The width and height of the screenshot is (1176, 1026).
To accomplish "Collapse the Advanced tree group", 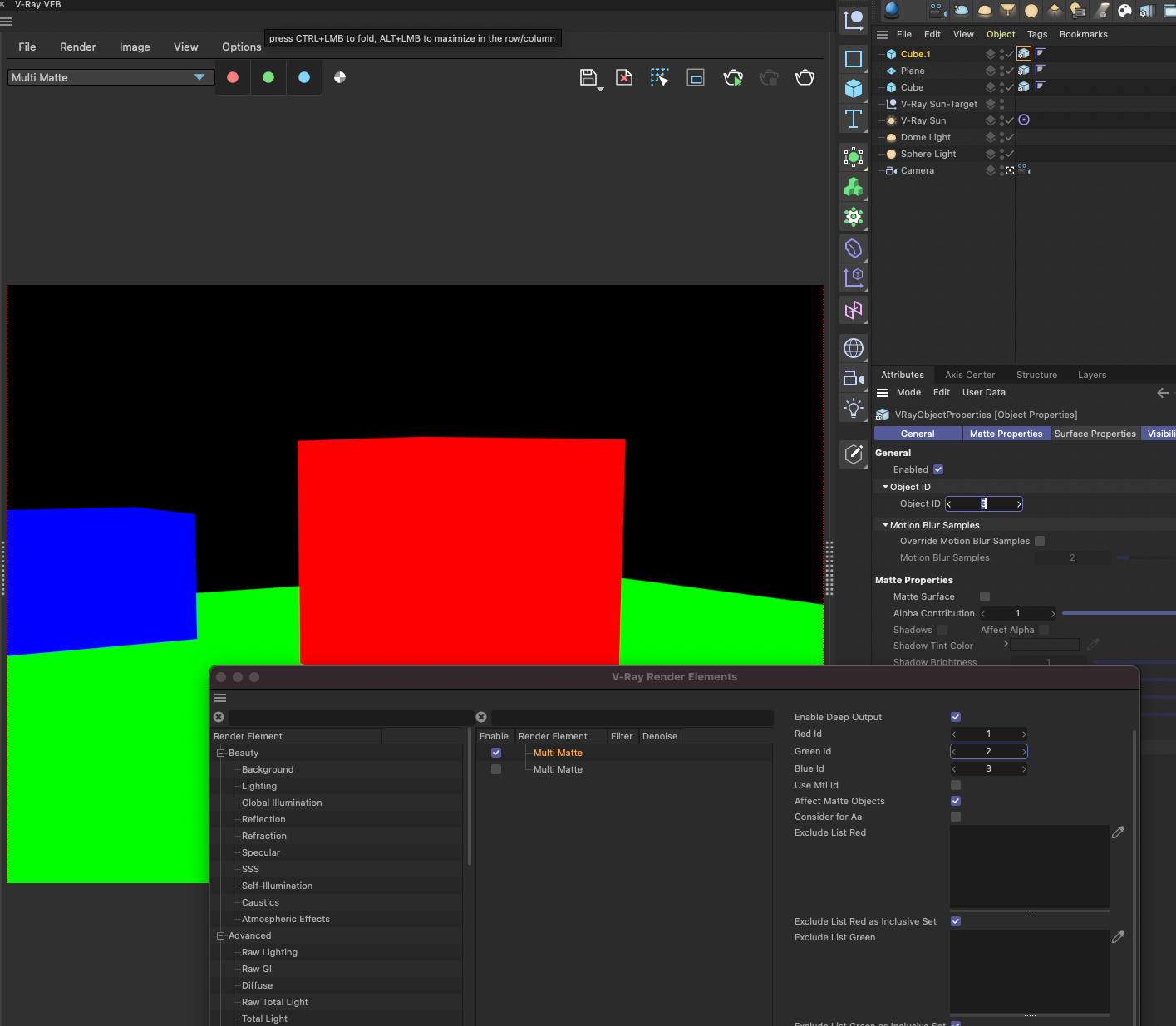I will [x=221, y=935].
